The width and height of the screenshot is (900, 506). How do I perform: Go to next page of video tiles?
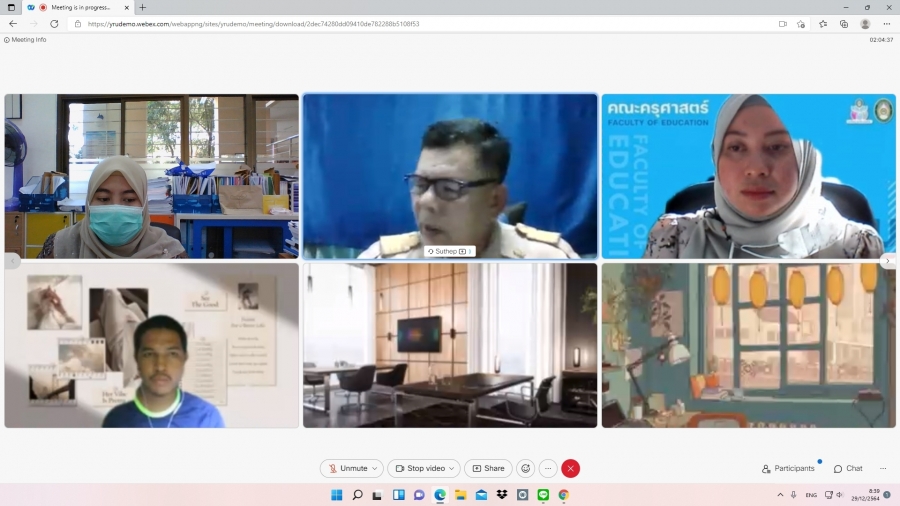click(x=887, y=261)
